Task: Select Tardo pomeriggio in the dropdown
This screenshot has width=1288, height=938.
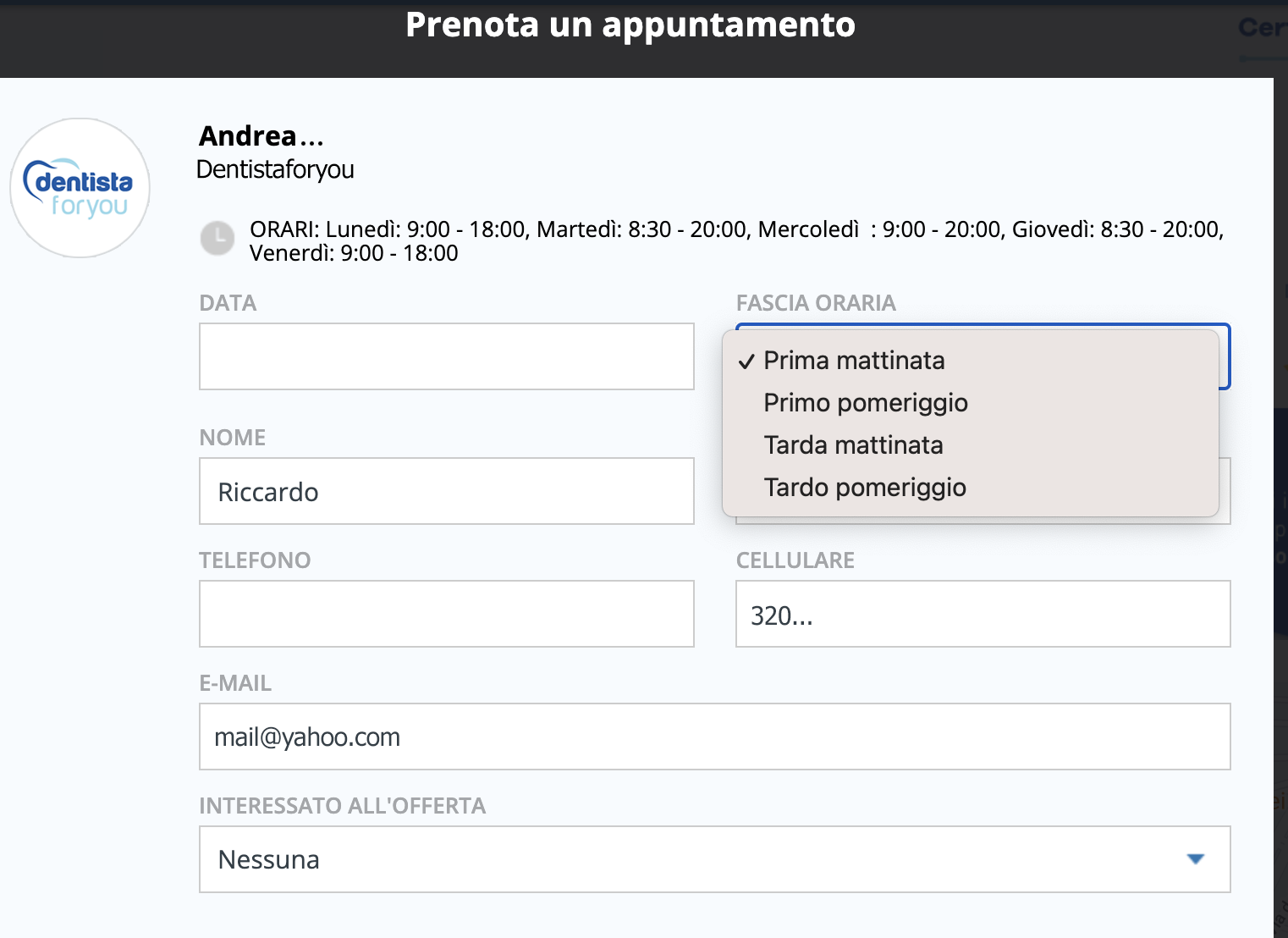Action: (x=864, y=488)
